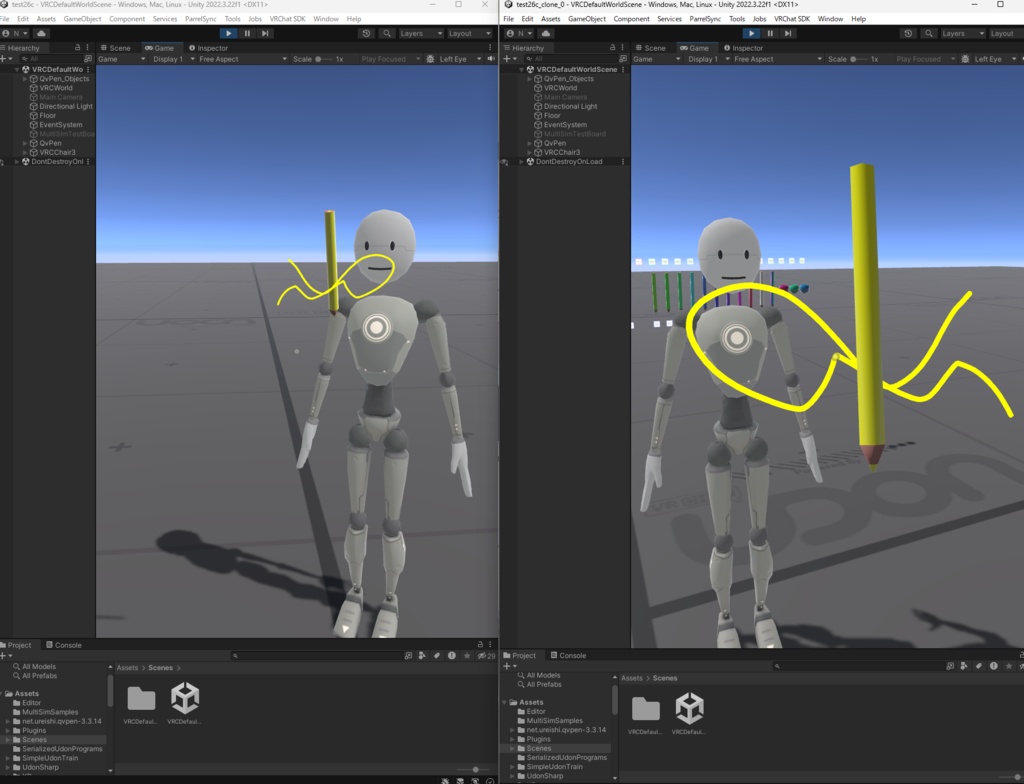The height and width of the screenshot is (784, 1024).
Task: Collapse VRCDefaultWorldScene in right Hierarchy
Action: [x=521, y=69]
